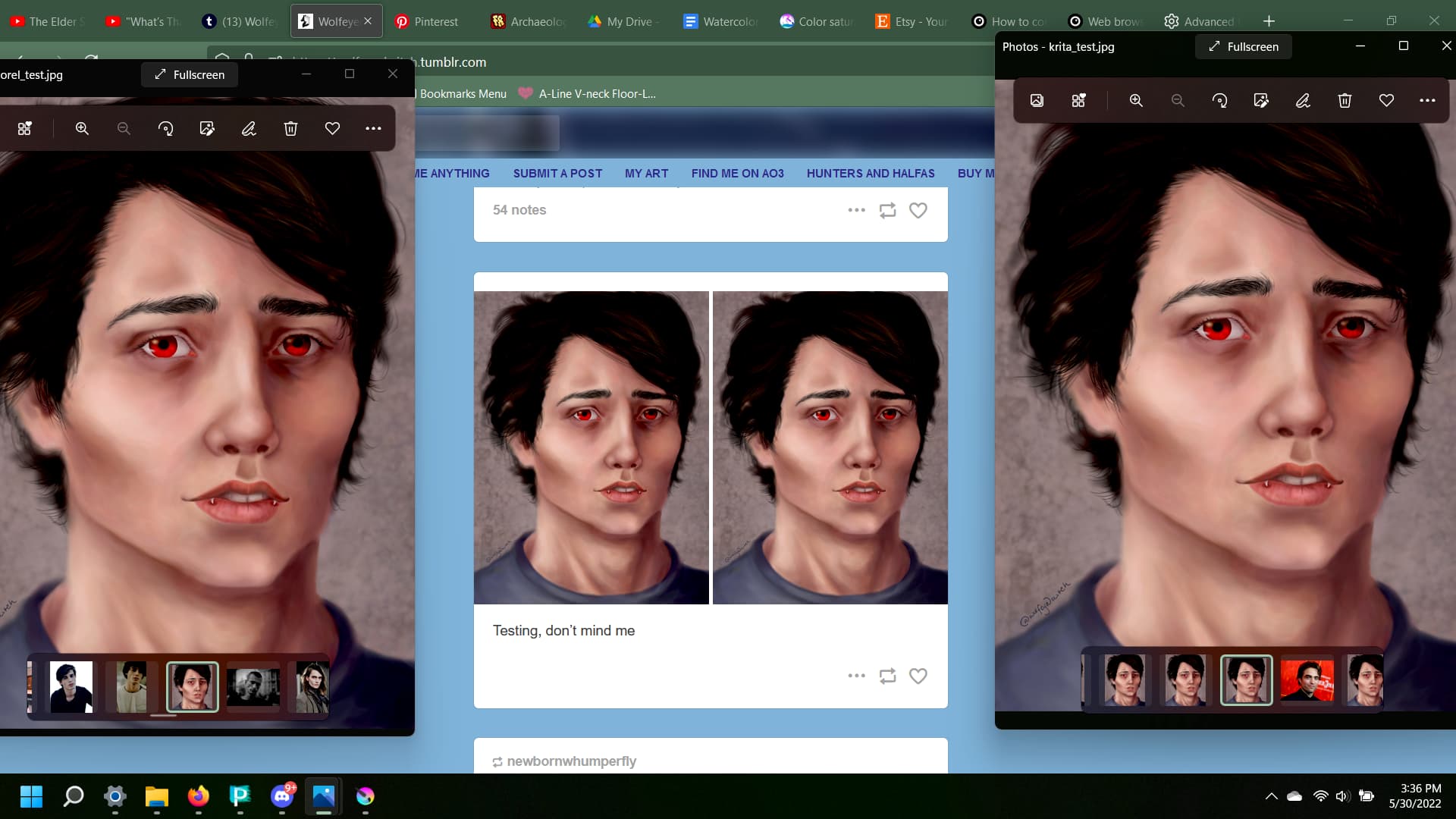Open Discord from the taskbar
Screen dimensions: 1456x819
(282, 796)
